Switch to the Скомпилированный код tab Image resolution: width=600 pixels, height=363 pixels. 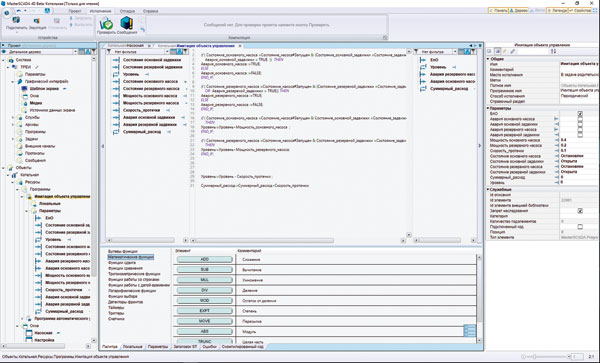pyautogui.click(x=243, y=347)
